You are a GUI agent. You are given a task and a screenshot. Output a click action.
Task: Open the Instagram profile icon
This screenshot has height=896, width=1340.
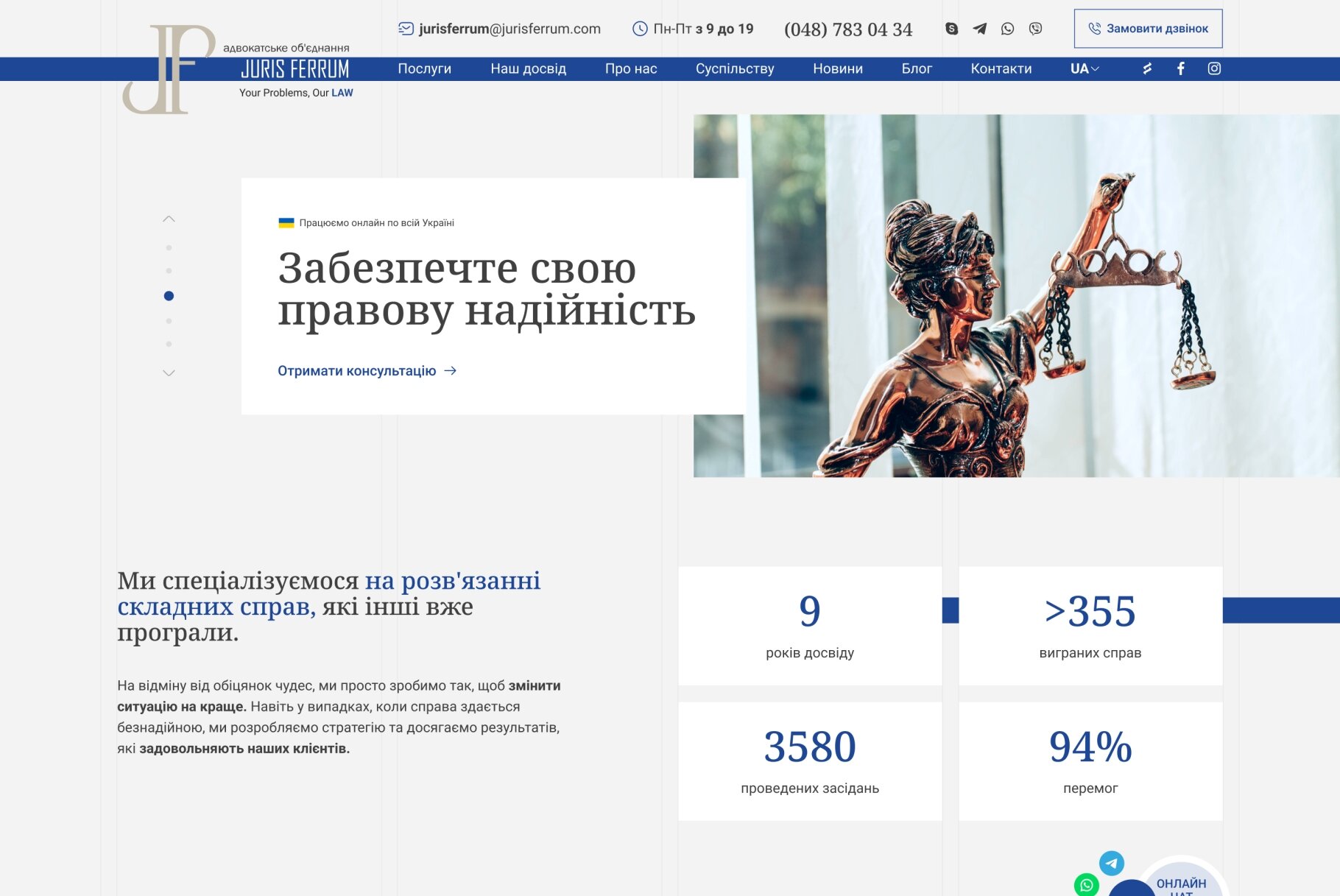[1214, 68]
